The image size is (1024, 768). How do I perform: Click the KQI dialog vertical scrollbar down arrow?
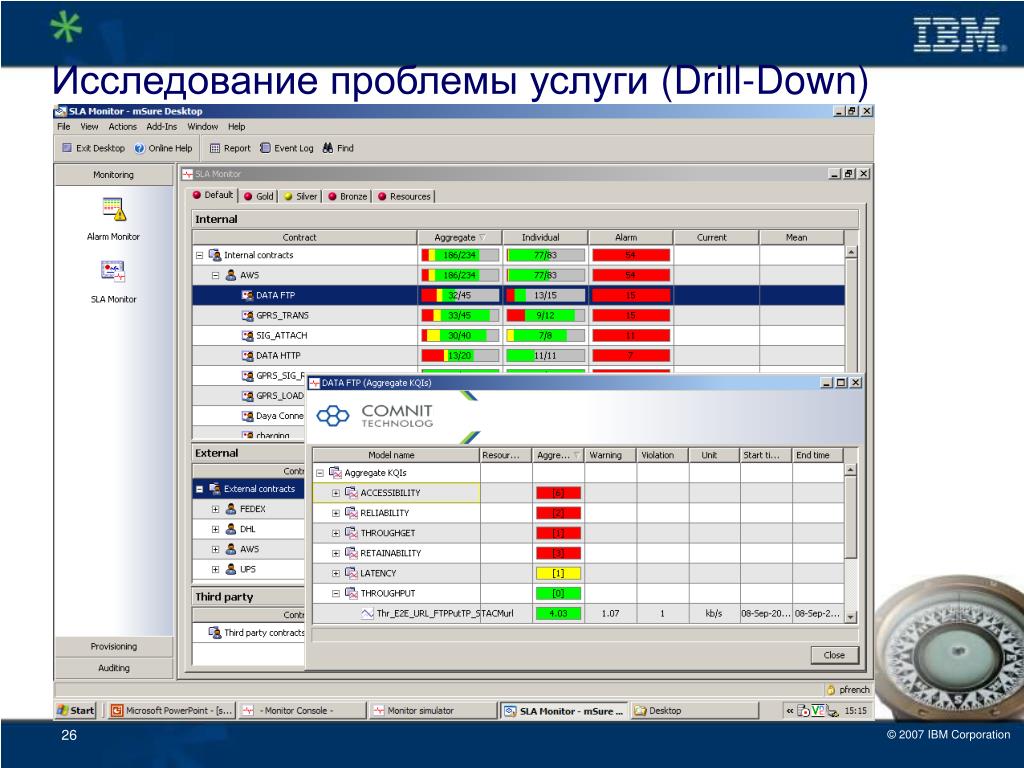[x=850, y=616]
